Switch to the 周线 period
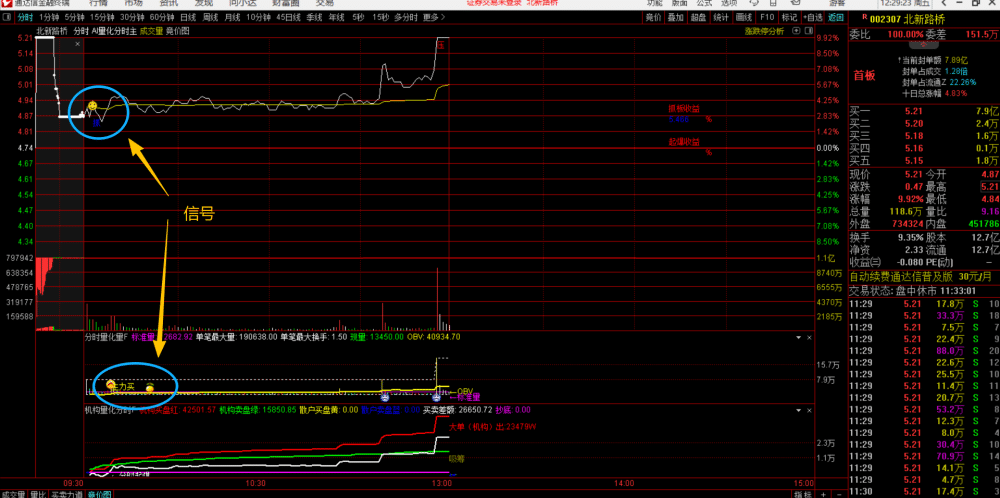 coord(210,17)
